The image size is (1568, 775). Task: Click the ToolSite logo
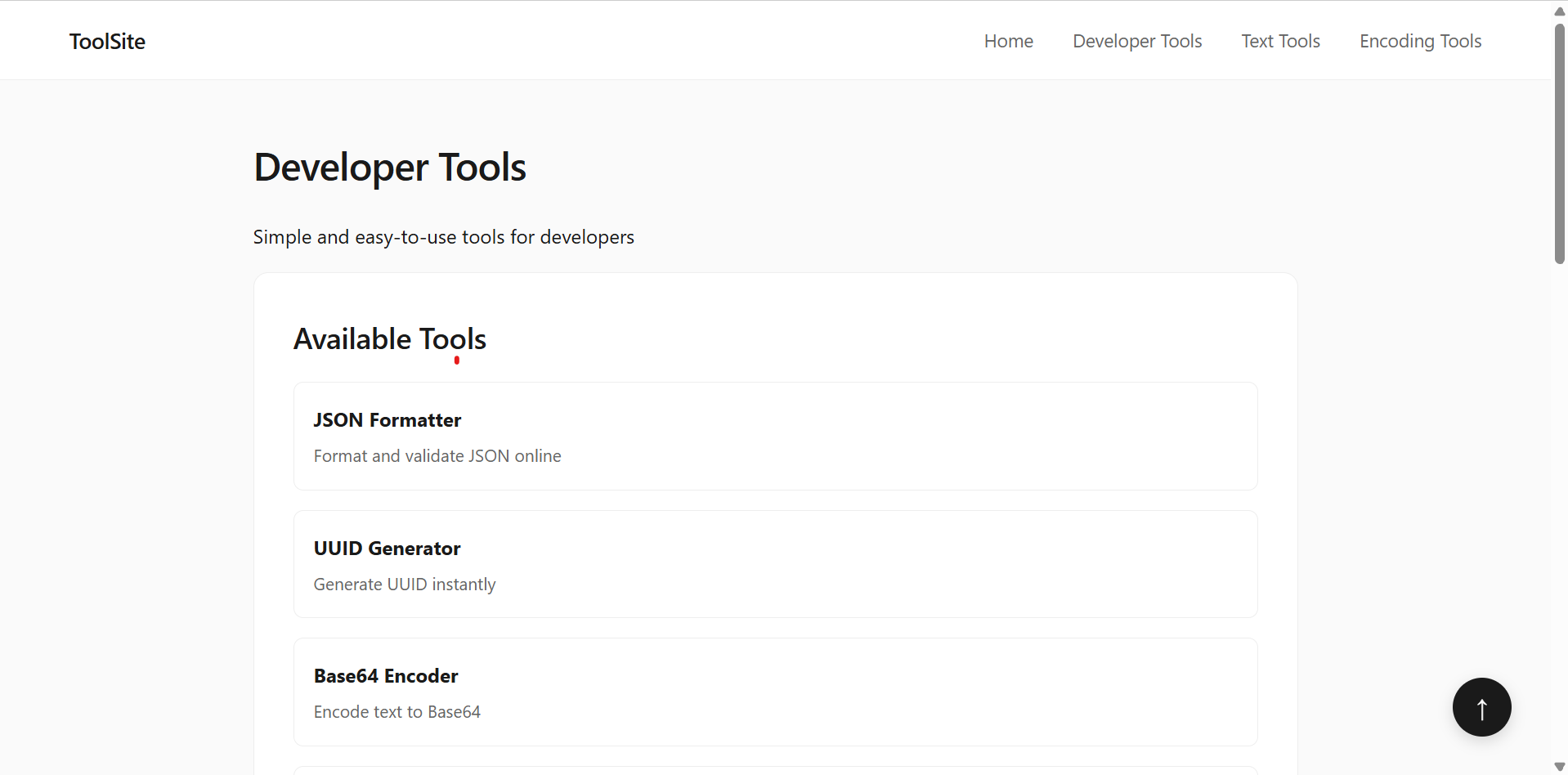point(107,42)
